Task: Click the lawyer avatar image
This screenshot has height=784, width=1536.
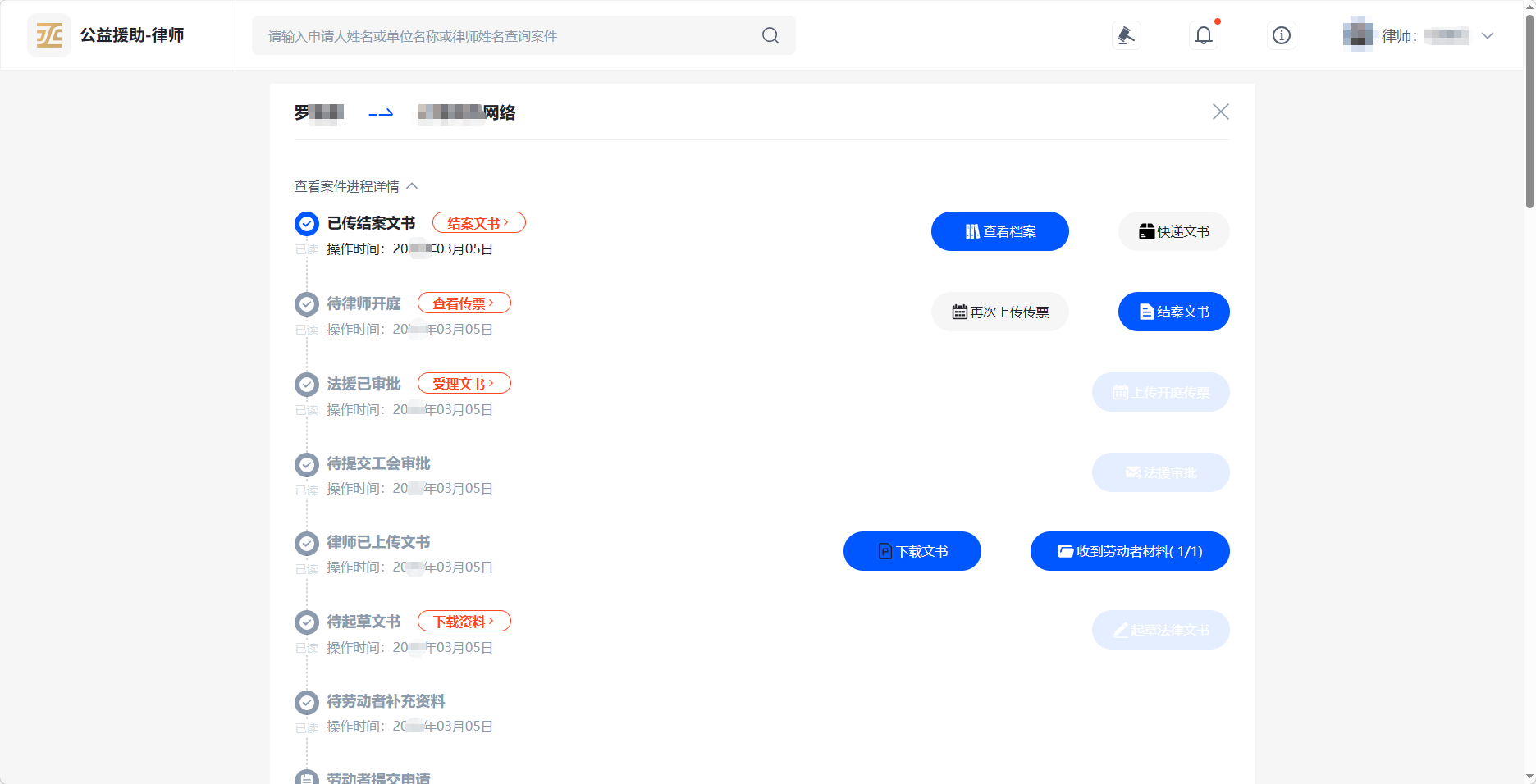Action: pos(1358,35)
